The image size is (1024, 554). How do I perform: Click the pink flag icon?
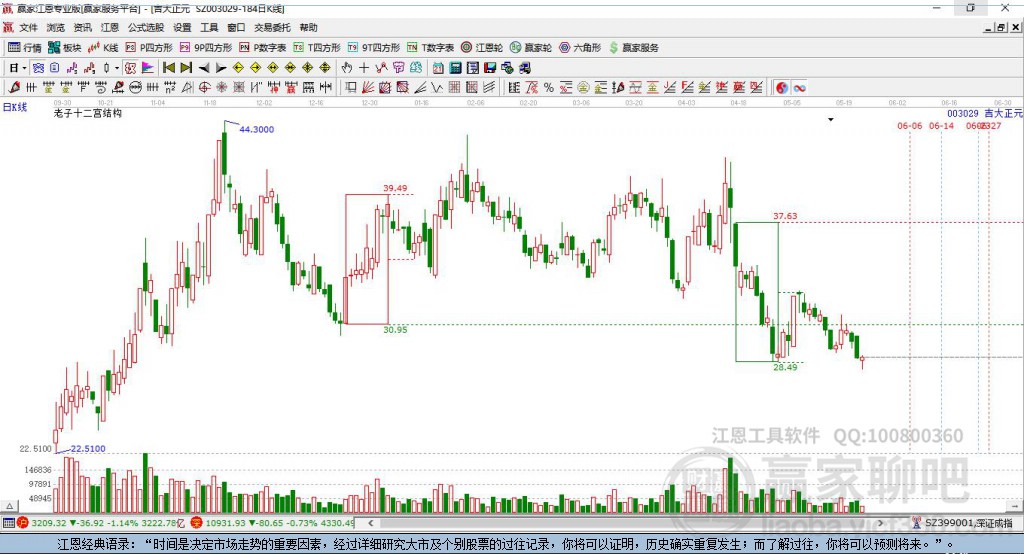coord(148,68)
